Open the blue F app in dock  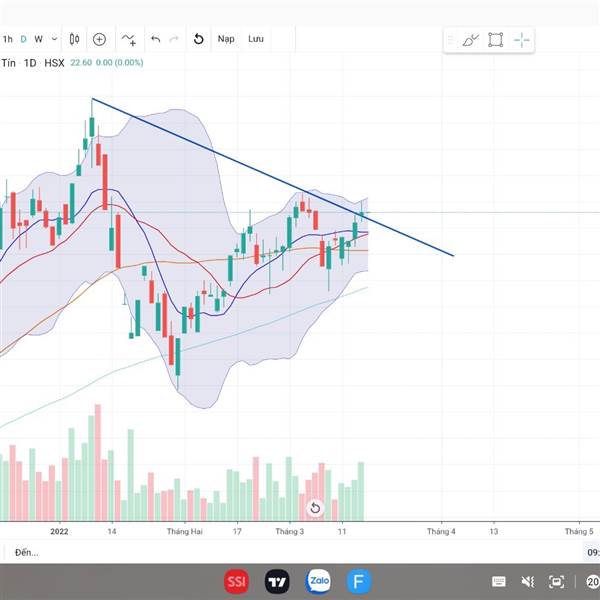[x=359, y=582]
